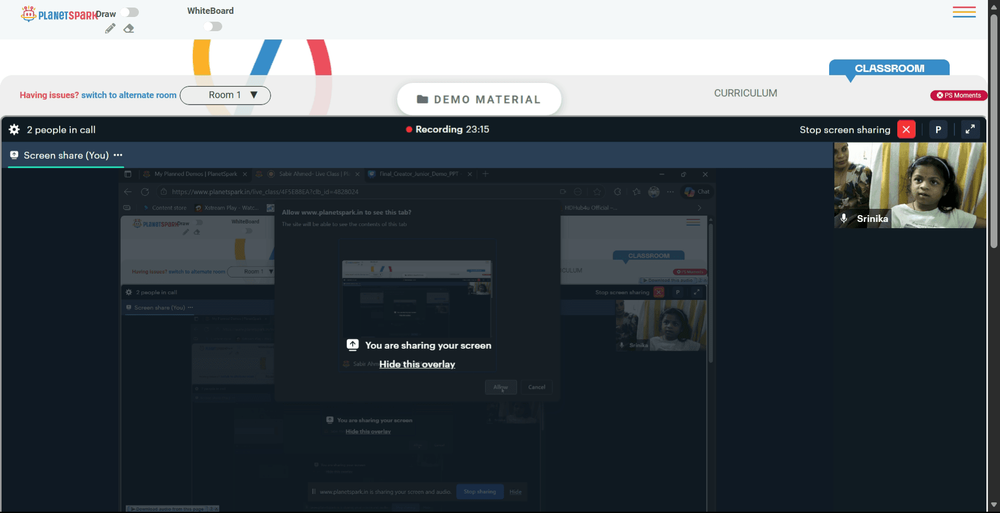Screen dimensions: 1000x513
Task: Click Srinika's video thumbnail
Action: (x=909, y=185)
